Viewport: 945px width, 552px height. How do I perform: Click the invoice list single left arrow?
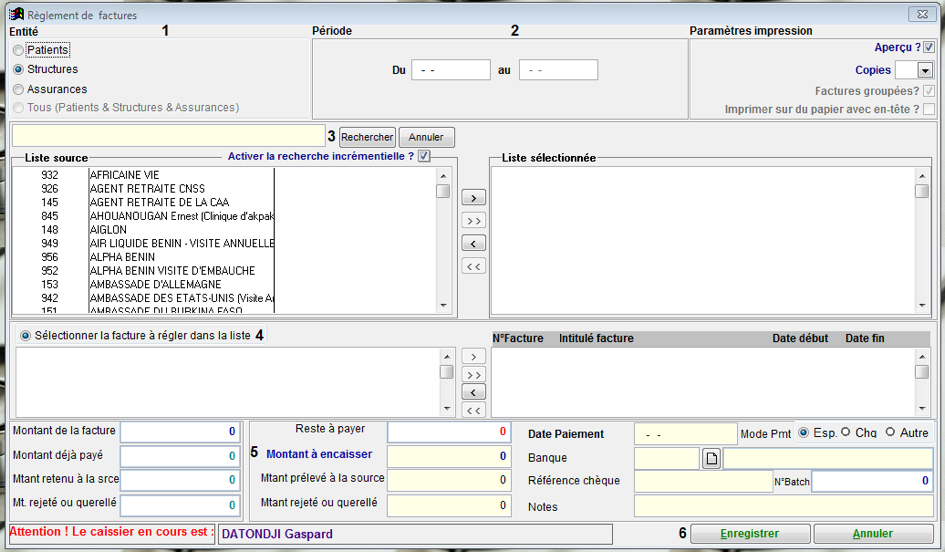point(473,392)
